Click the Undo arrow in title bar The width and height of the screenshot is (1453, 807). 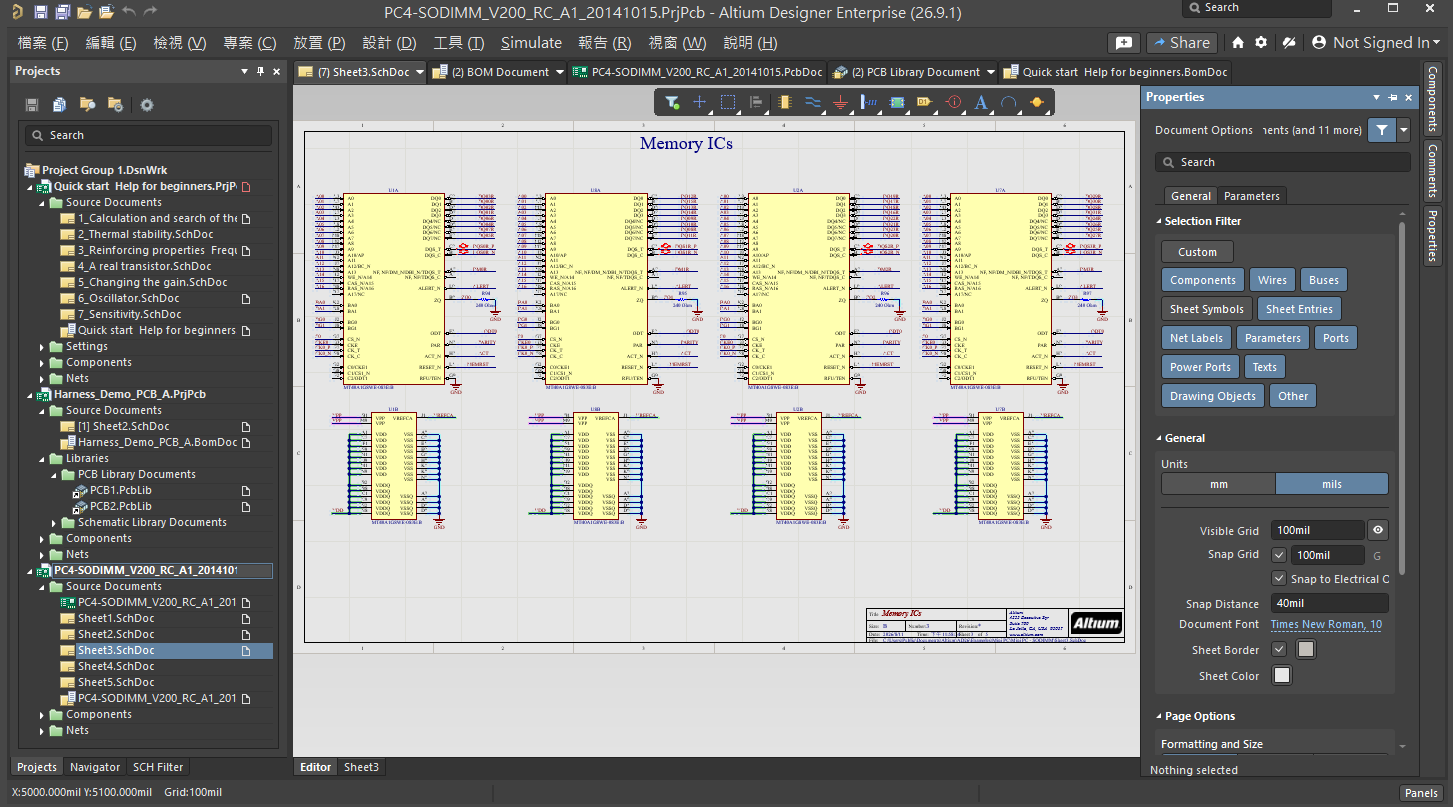[x=128, y=12]
